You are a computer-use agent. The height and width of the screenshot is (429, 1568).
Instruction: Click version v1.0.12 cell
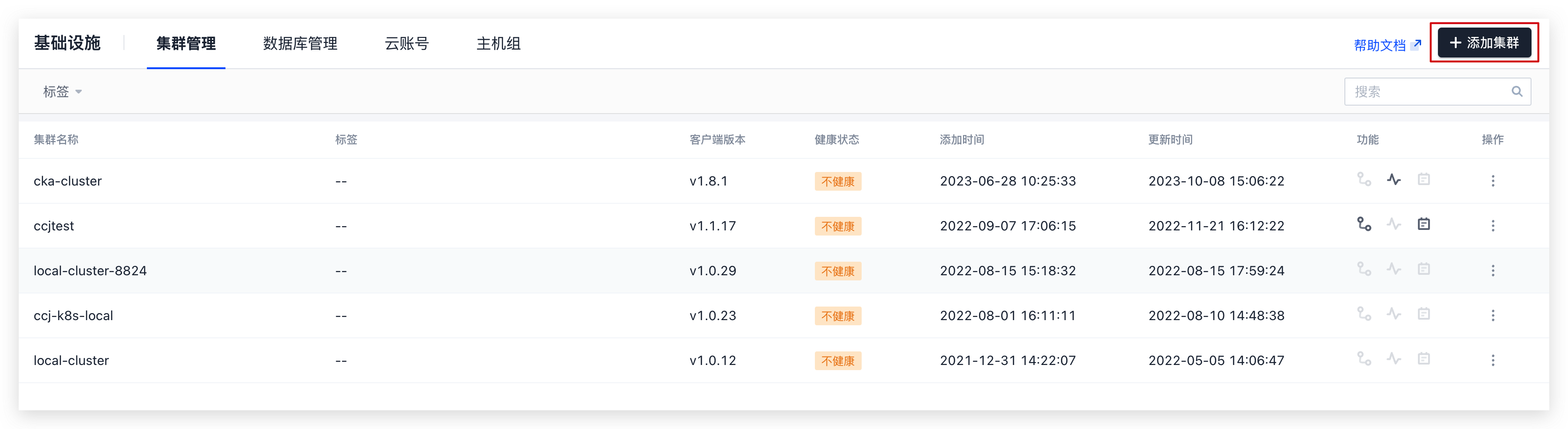(x=712, y=360)
